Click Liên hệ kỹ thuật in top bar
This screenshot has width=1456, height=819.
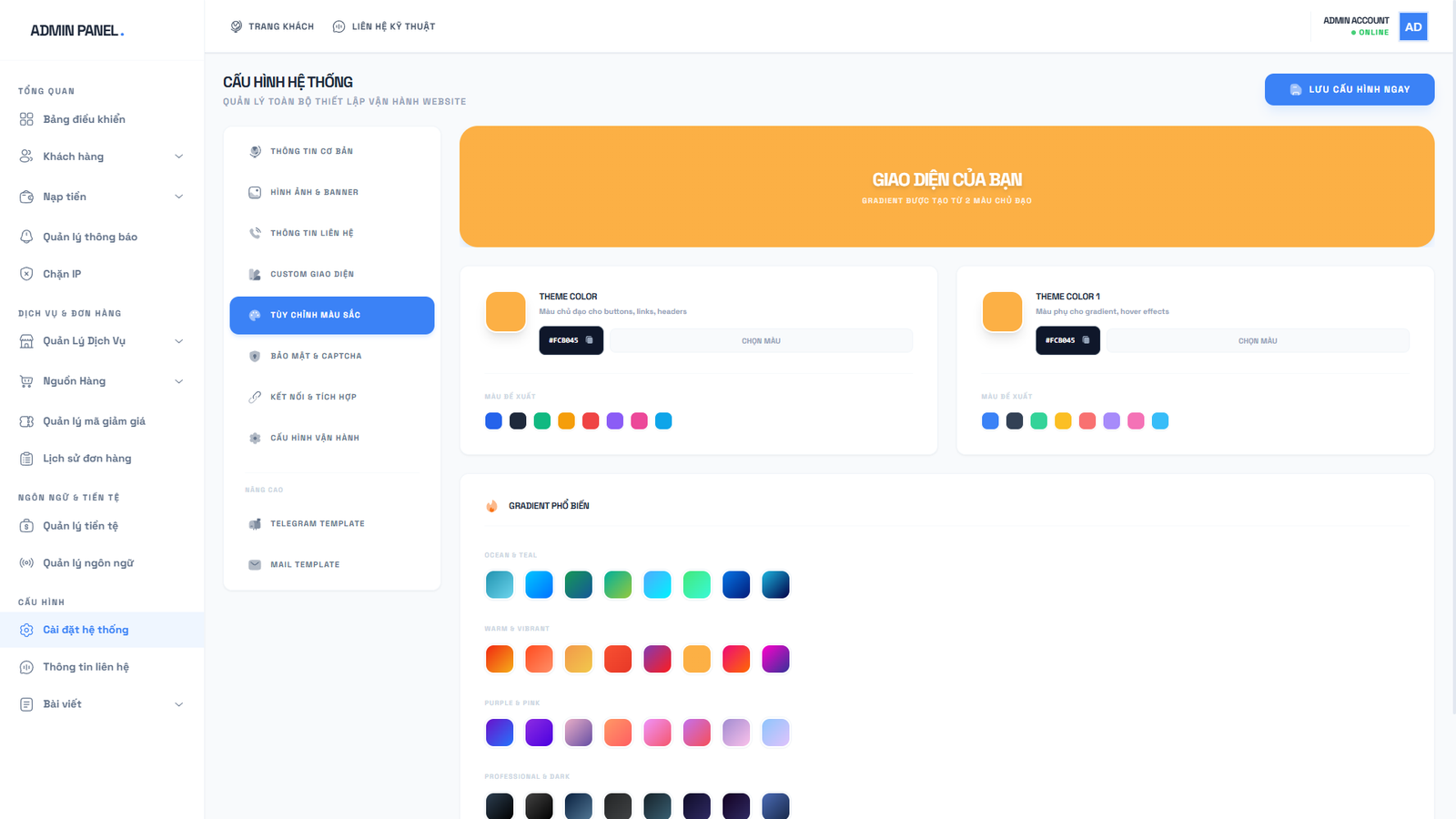(384, 26)
